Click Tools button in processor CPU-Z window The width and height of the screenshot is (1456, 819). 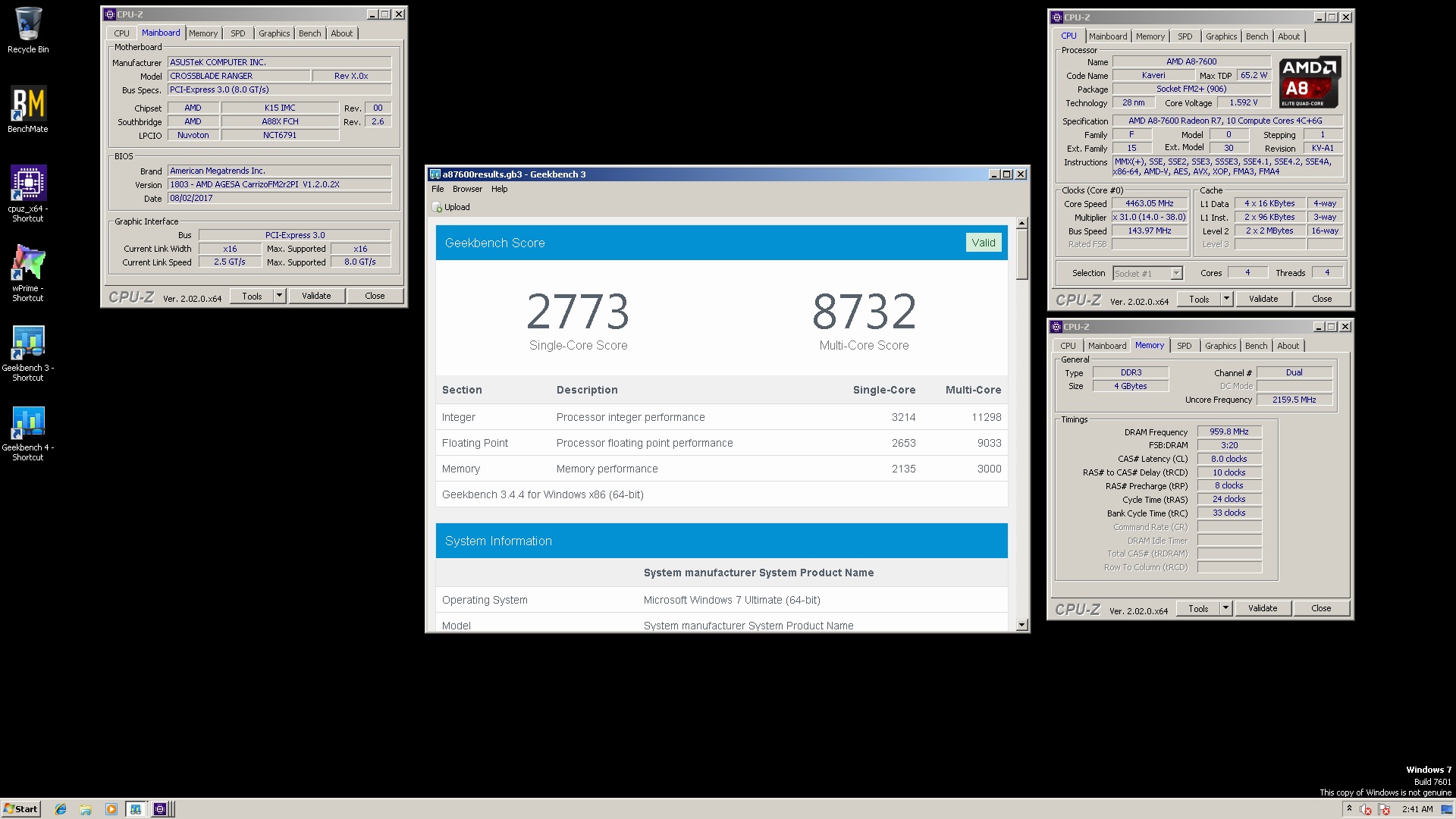click(1199, 299)
